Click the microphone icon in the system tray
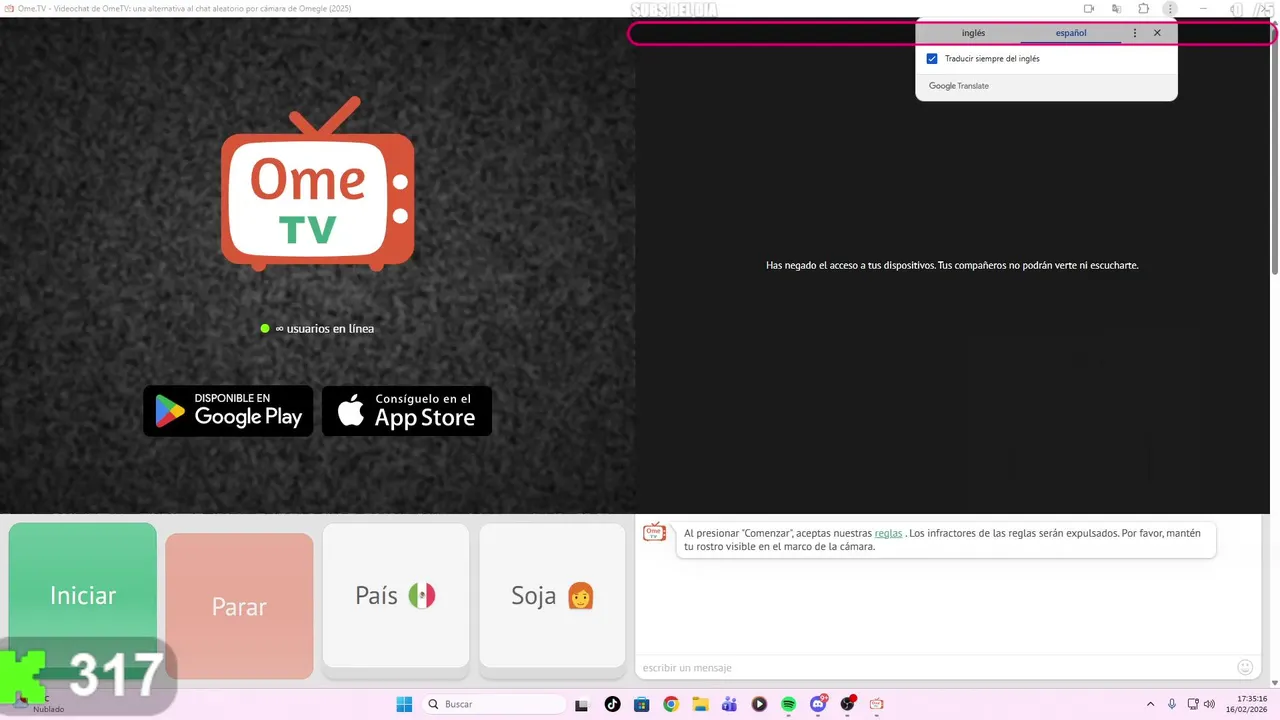 (1172, 704)
